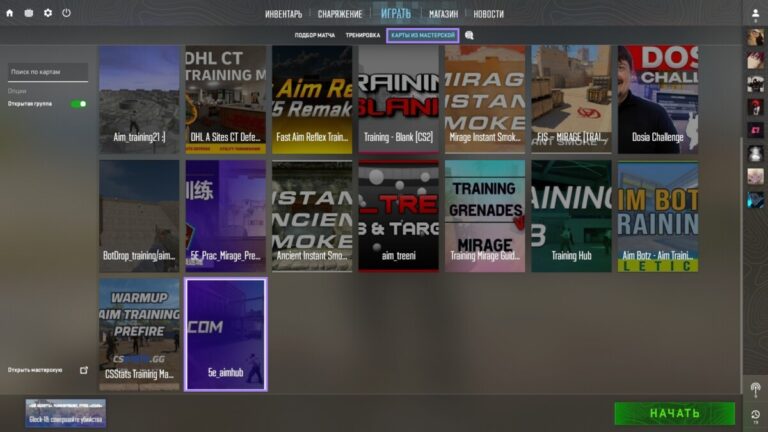Click the external link icon next to Открыть мастерскую
This screenshot has height=432, width=768.
point(84,370)
